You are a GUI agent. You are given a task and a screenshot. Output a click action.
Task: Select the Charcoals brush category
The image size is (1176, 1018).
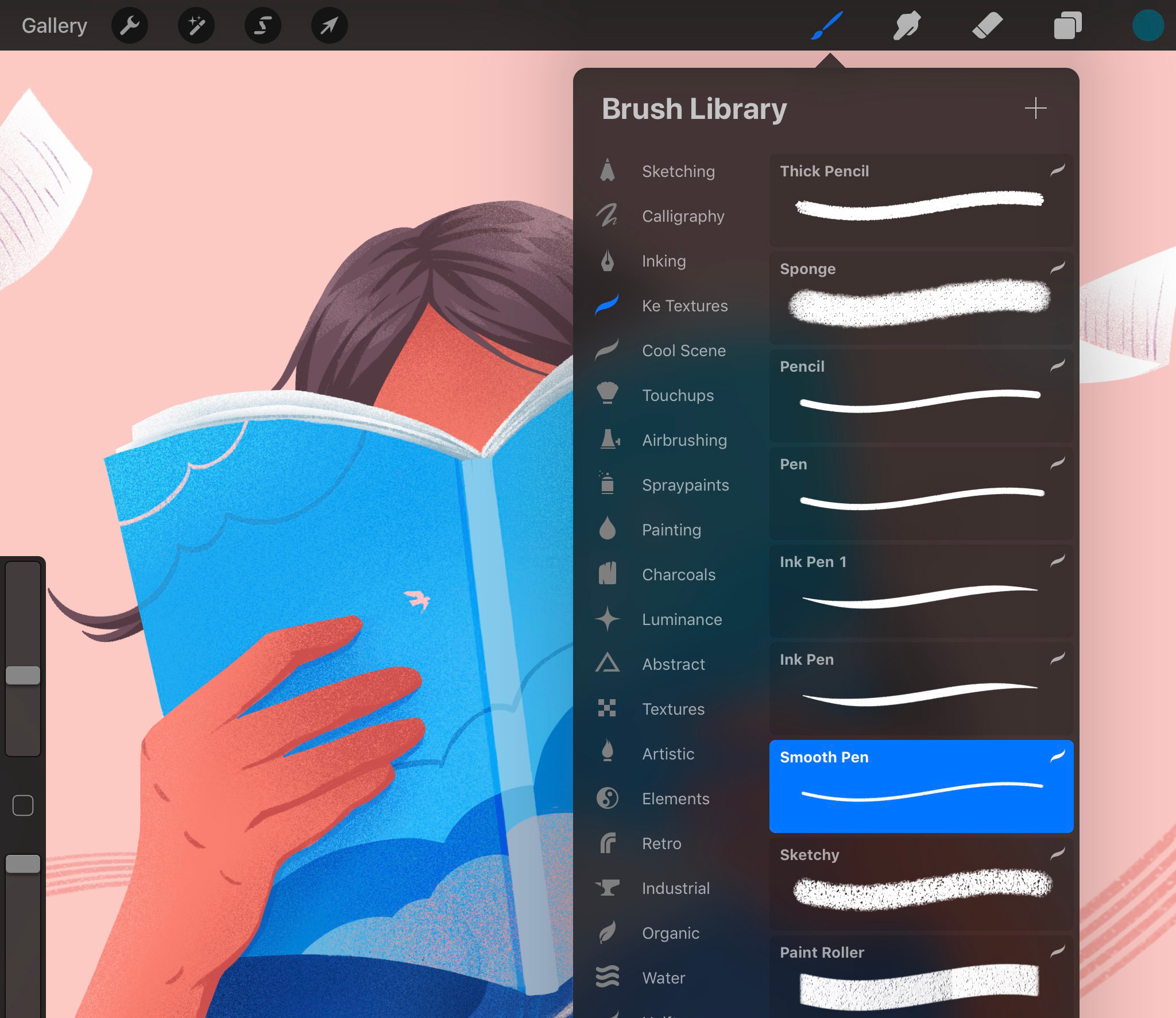[679, 574]
